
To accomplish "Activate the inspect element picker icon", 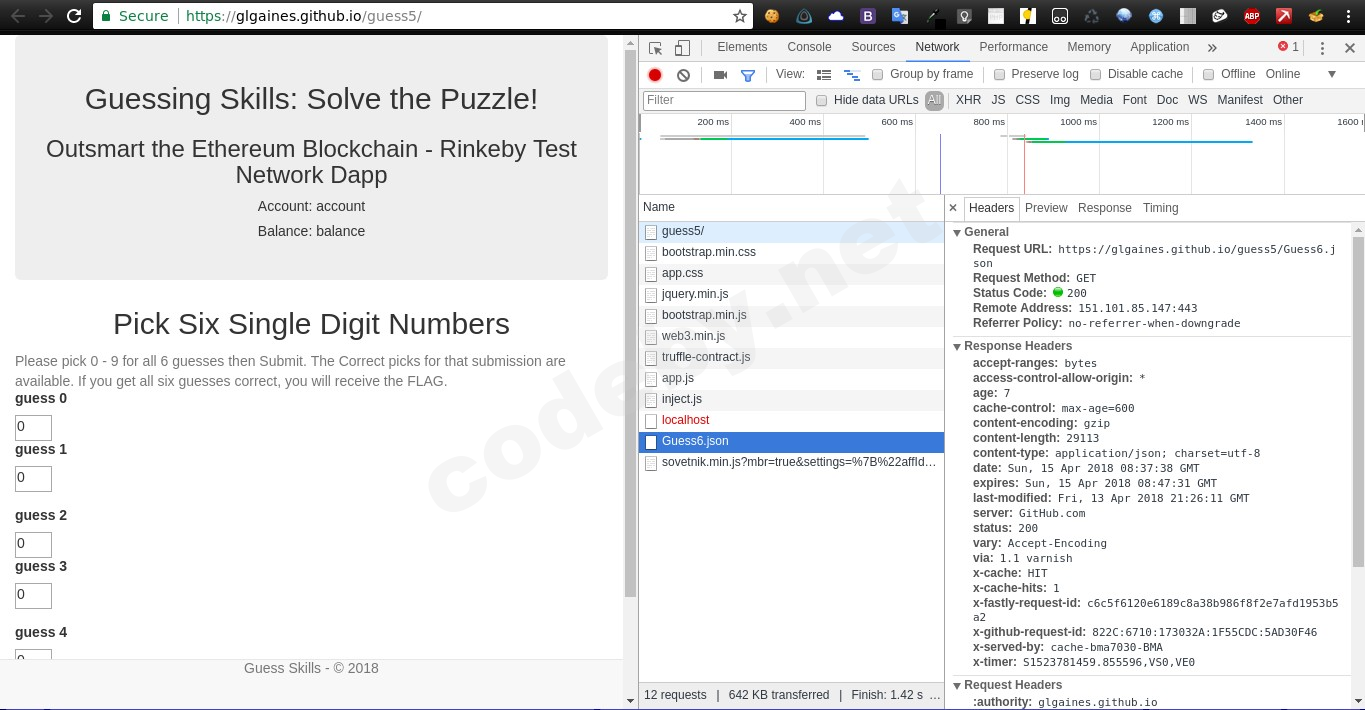I will pos(655,48).
